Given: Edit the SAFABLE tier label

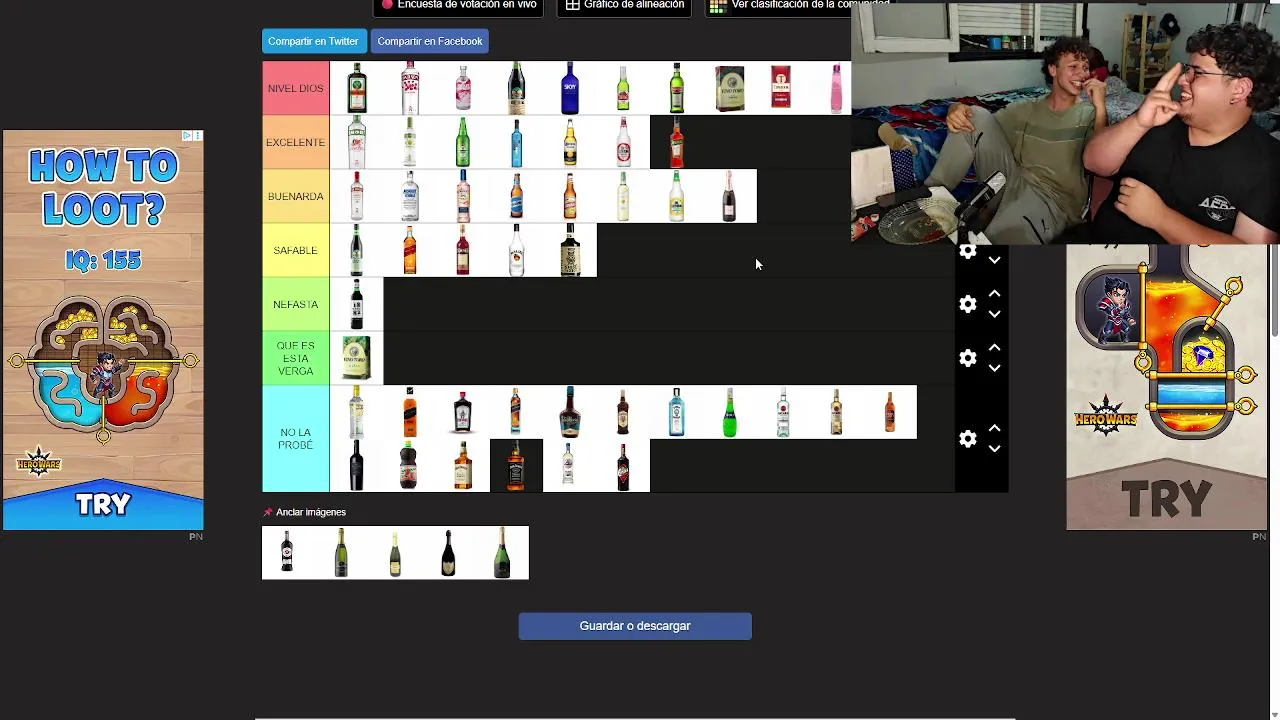Looking at the screenshot, I should (x=295, y=250).
